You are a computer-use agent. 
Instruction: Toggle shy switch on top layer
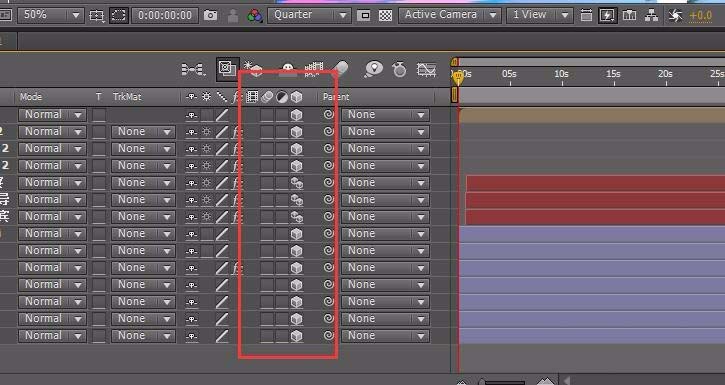pyautogui.click(x=191, y=116)
